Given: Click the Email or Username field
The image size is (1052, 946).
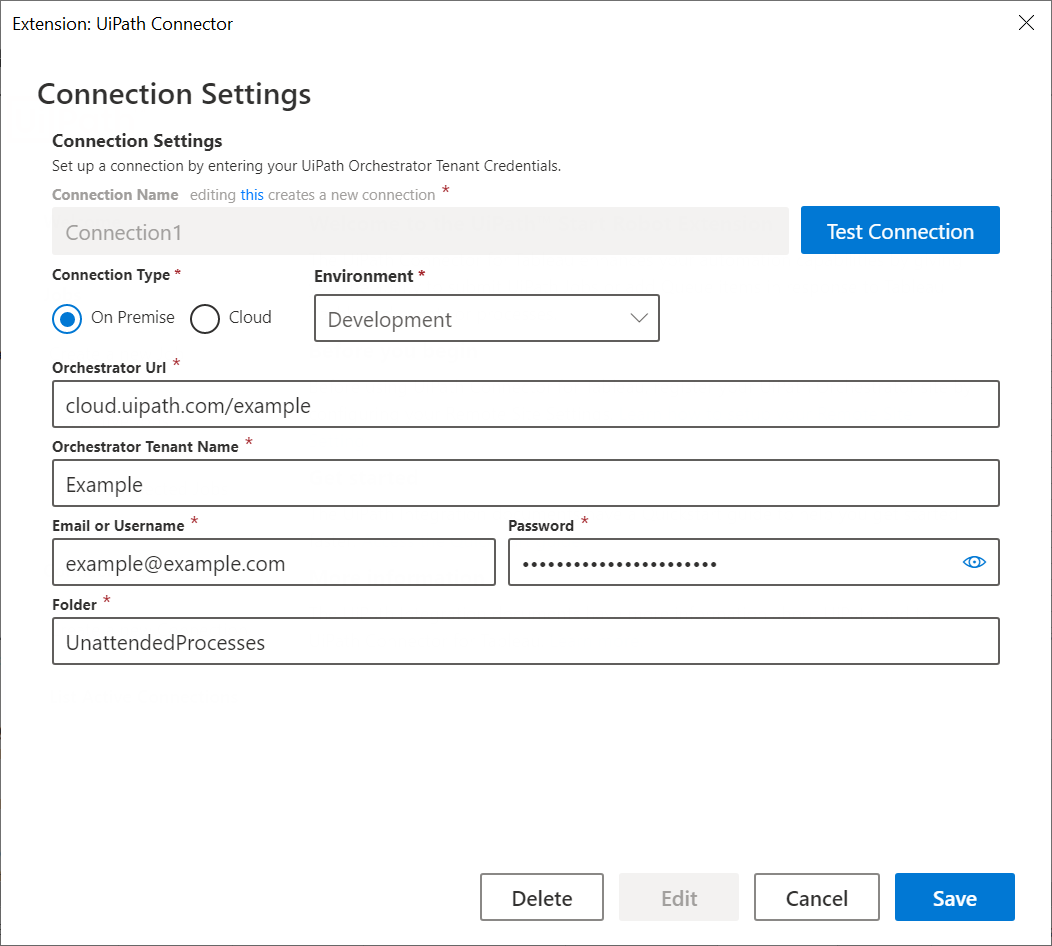Looking at the screenshot, I should pos(274,562).
